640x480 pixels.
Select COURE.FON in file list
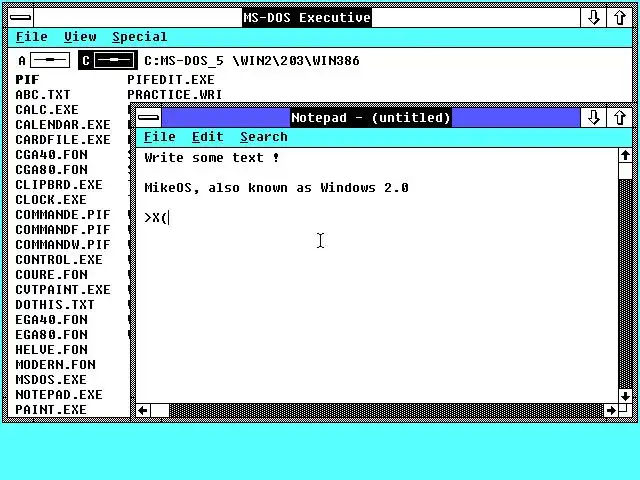coord(51,275)
